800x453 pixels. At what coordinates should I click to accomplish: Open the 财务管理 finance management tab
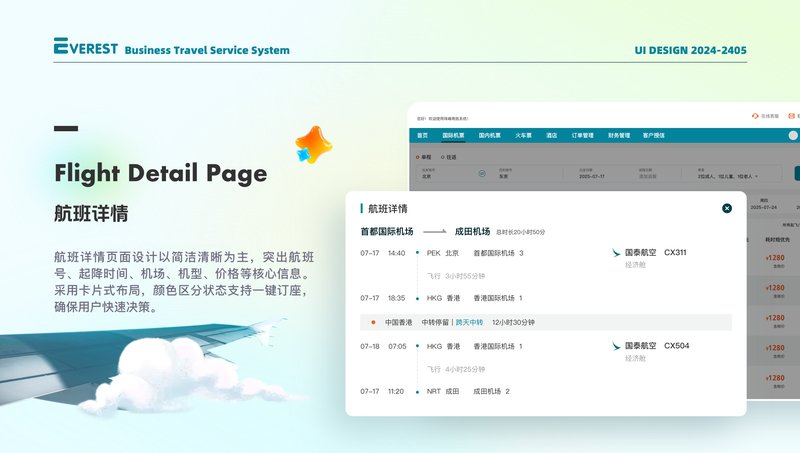tap(619, 135)
